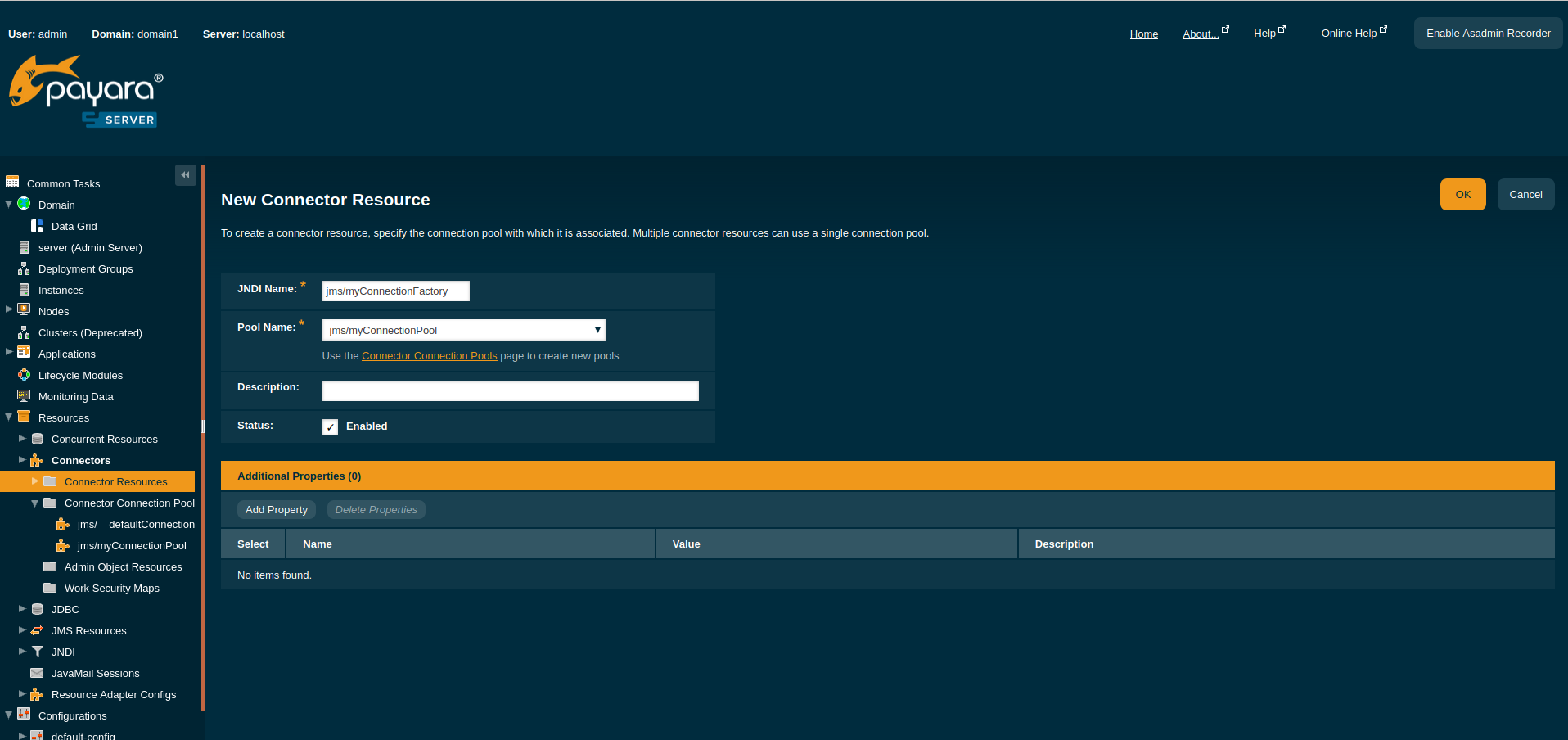The image size is (1568, 740).
Task: Follow the Connector Connection Pools link
Action: click(429, 355)
